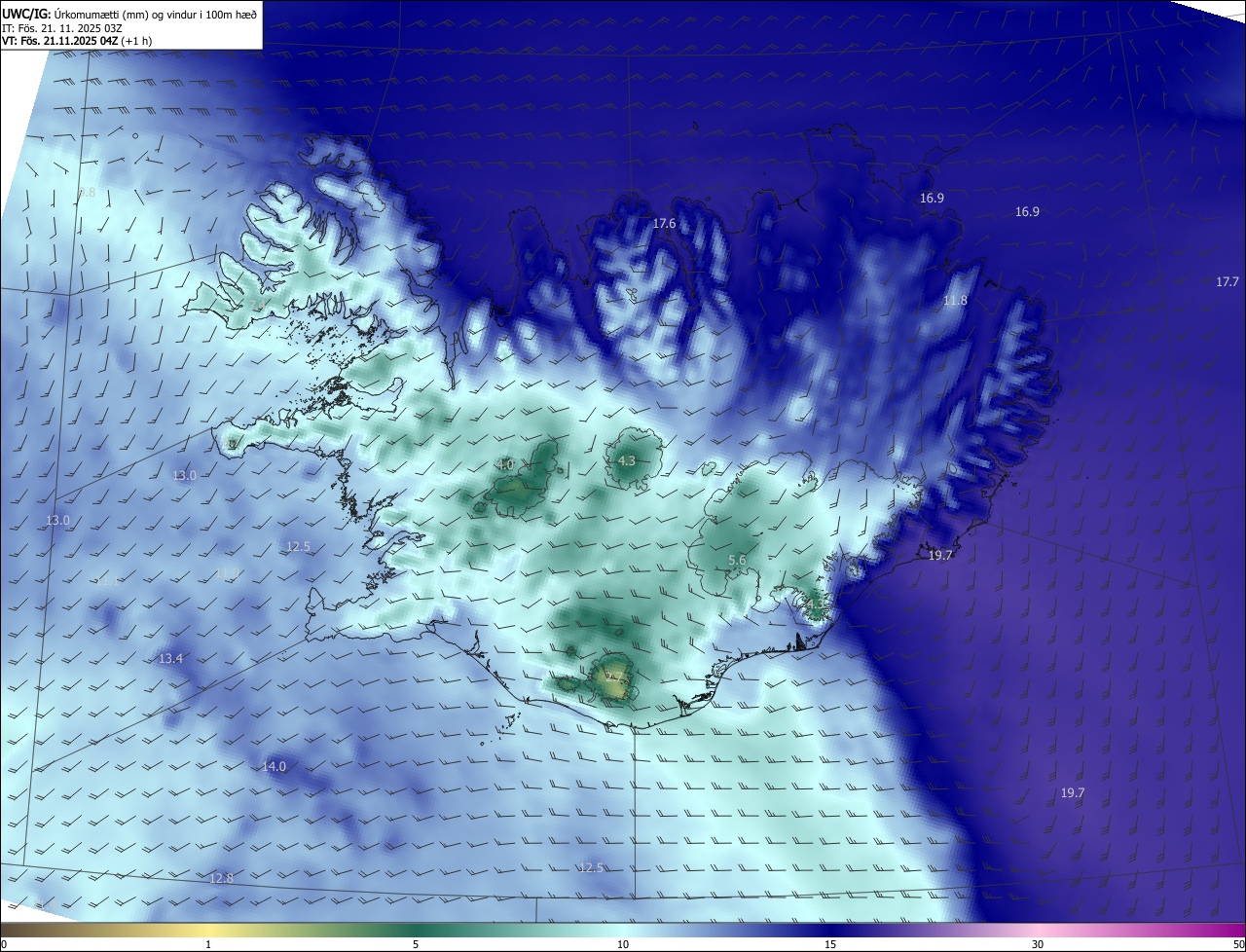Click the 13.4 value label

coord(170,659)
